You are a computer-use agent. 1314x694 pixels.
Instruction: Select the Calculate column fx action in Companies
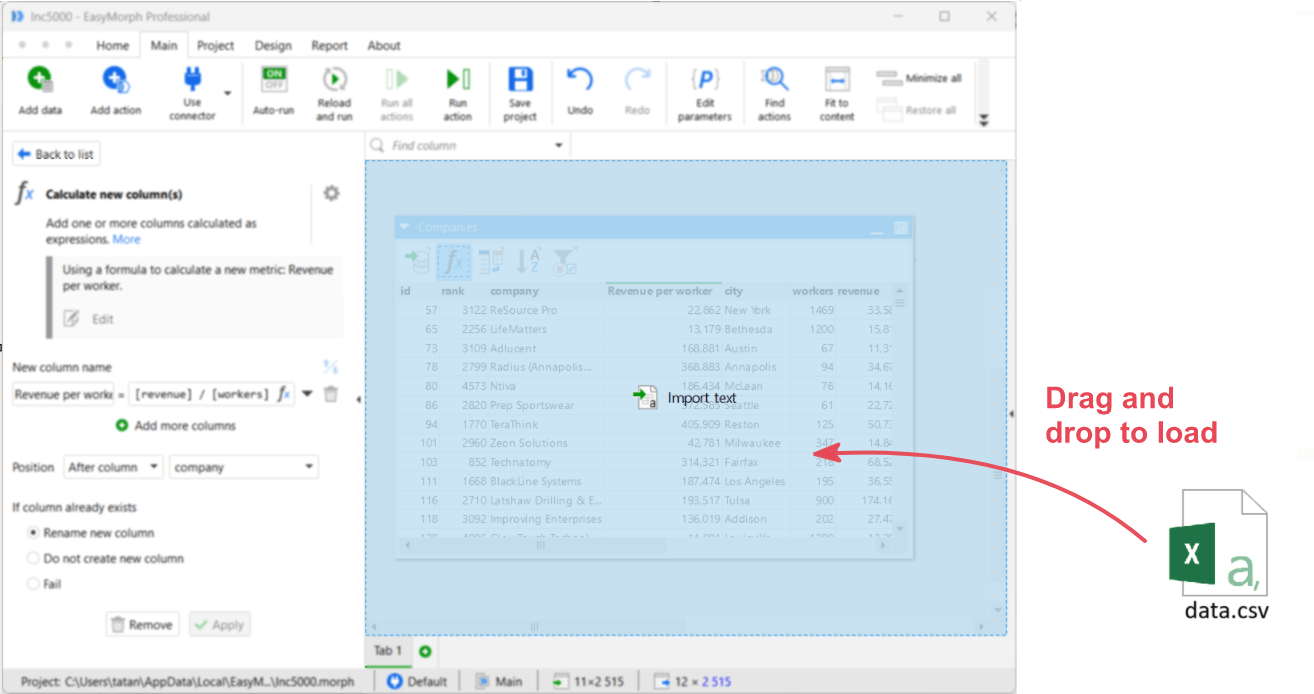(x=454, y=261)
